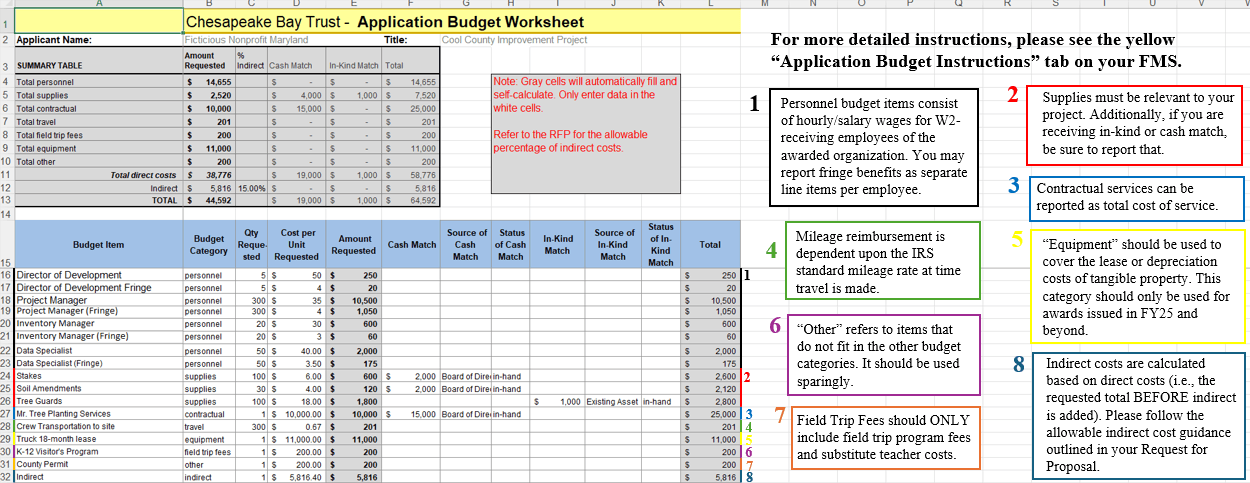The width and height of the screenshot is (1250, 483).
Task: Click column header M
Action: click(764, 5)
